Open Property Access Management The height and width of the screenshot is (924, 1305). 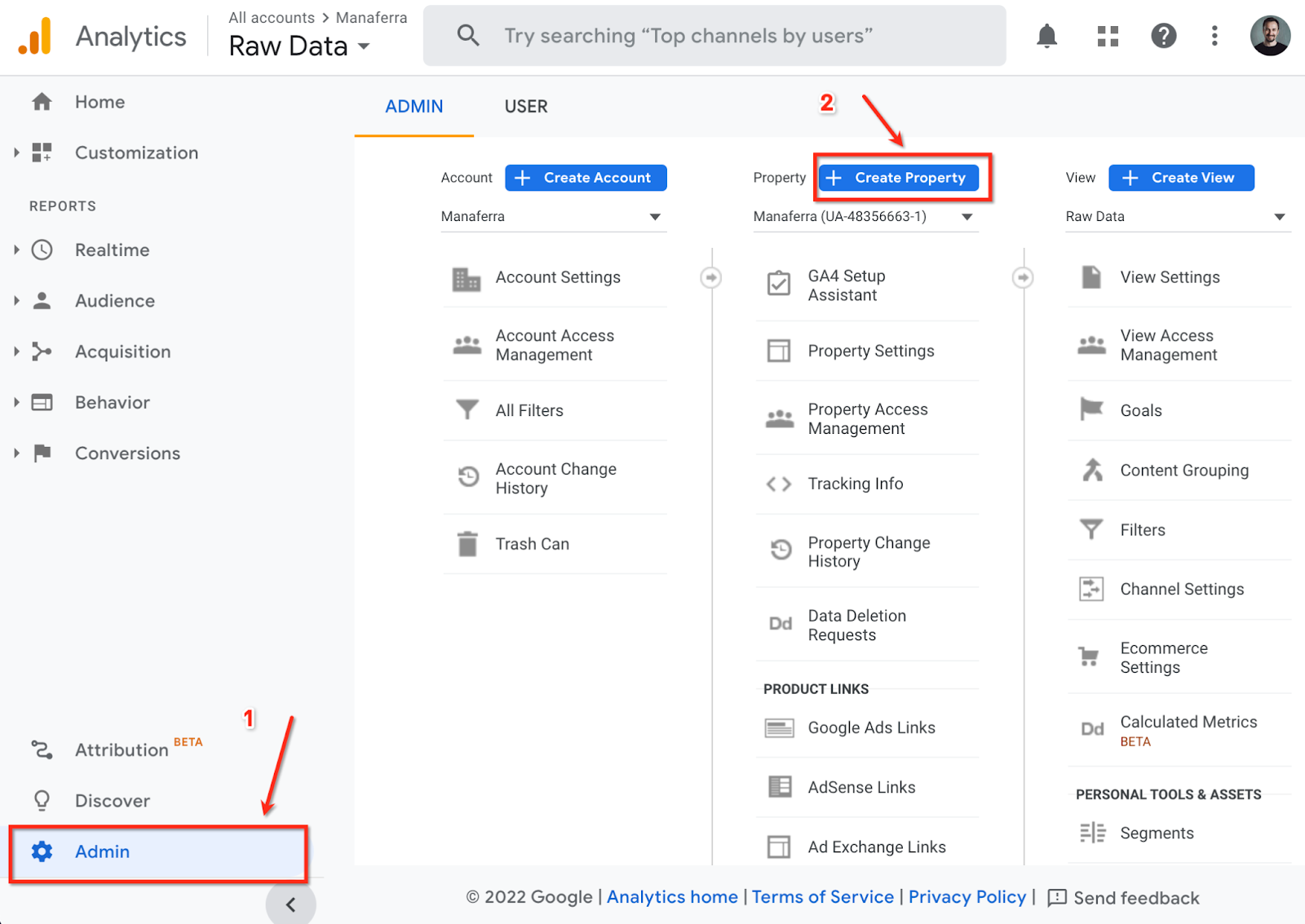point(867,418)
